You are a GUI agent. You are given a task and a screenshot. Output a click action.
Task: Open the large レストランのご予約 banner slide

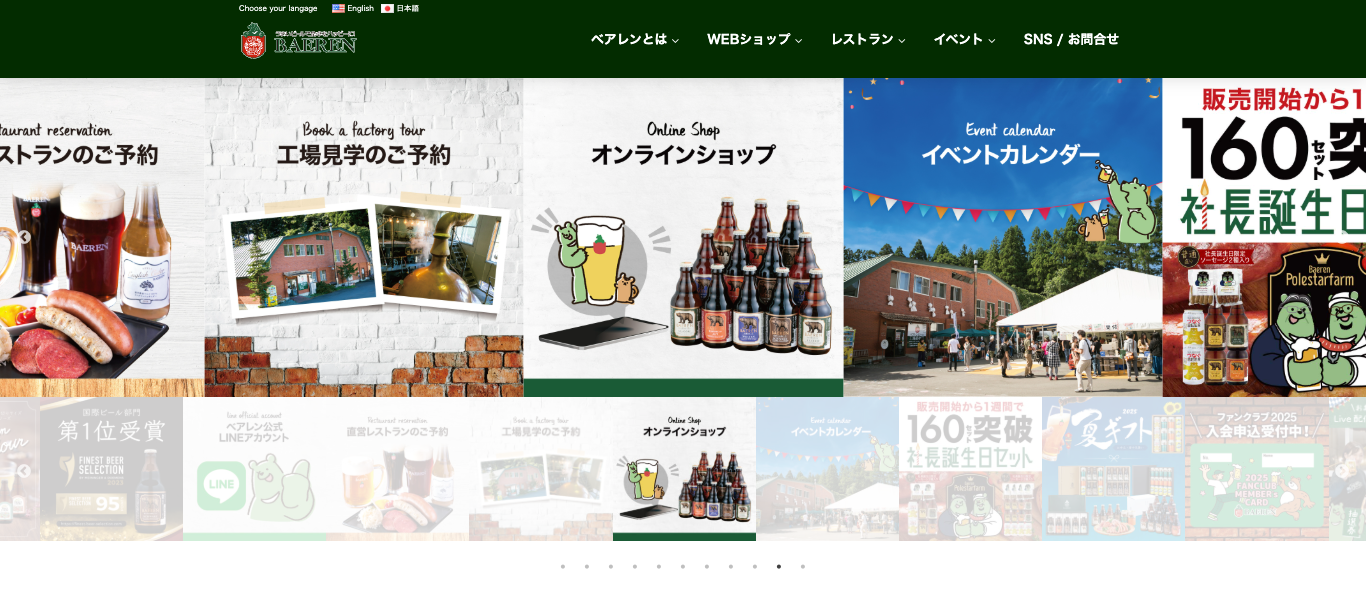[102, 238]
